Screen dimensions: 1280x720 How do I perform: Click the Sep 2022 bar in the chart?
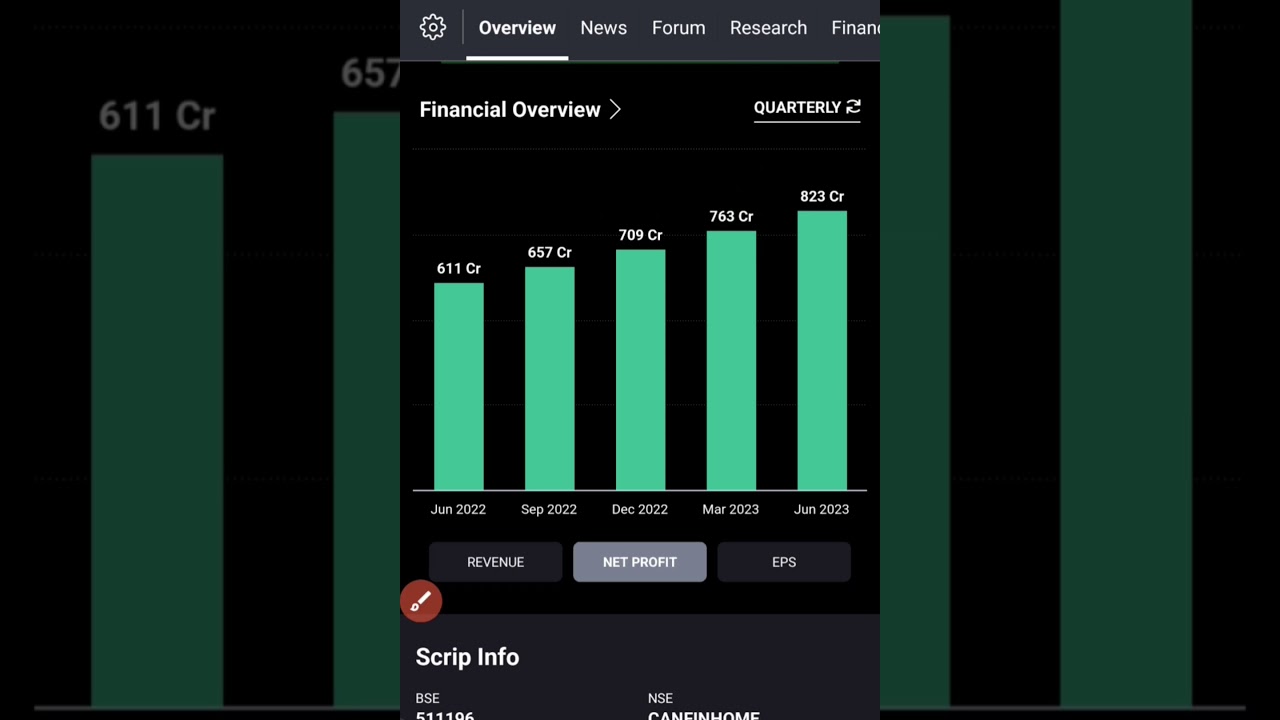point(550,379)
